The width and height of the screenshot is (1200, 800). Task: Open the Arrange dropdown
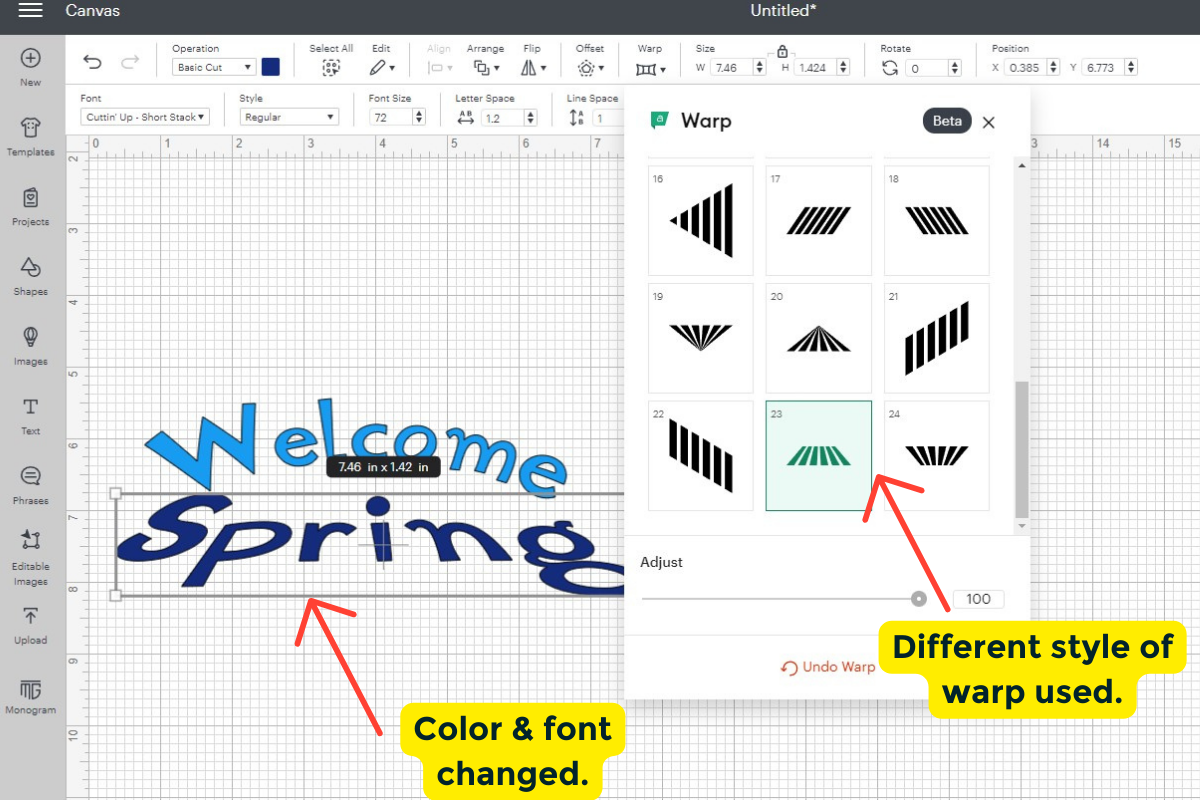tap(486, 68)
